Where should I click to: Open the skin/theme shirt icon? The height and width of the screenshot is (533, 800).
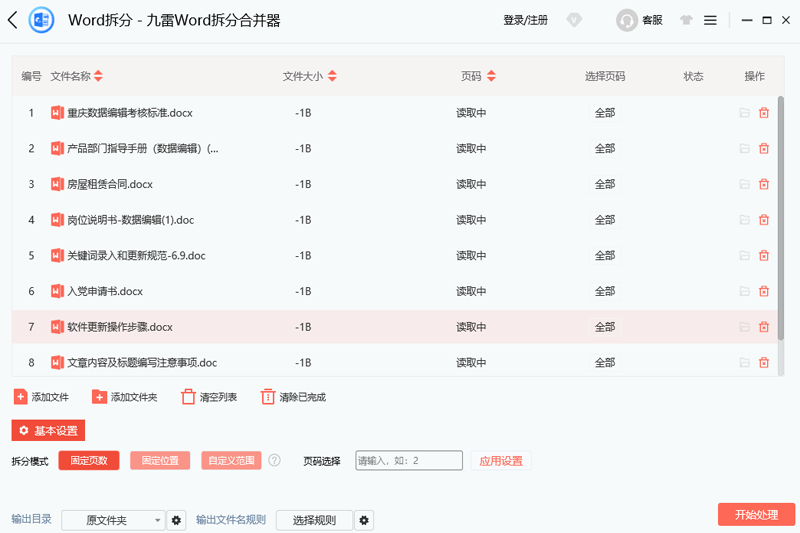pyautogui.click(x=686, y=20)
